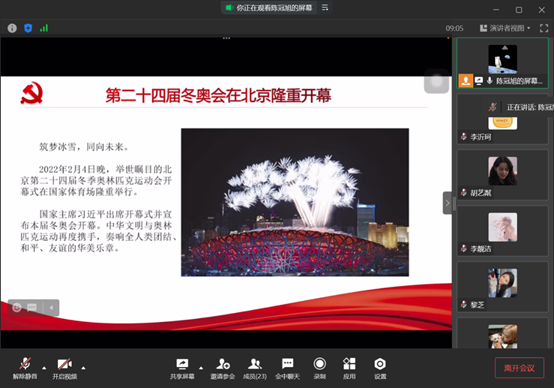Open the 应用 apps panel
554x388 pixels.
349,369
